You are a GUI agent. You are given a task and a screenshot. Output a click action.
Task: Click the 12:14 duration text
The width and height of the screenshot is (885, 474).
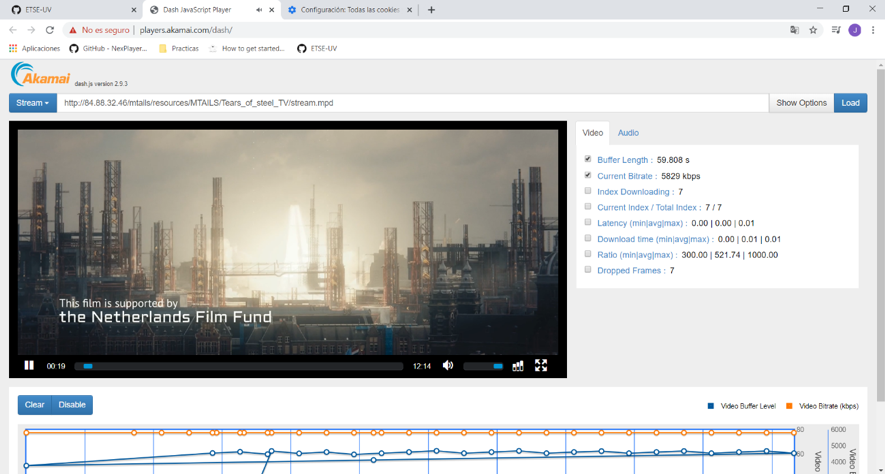click(422, 366)
